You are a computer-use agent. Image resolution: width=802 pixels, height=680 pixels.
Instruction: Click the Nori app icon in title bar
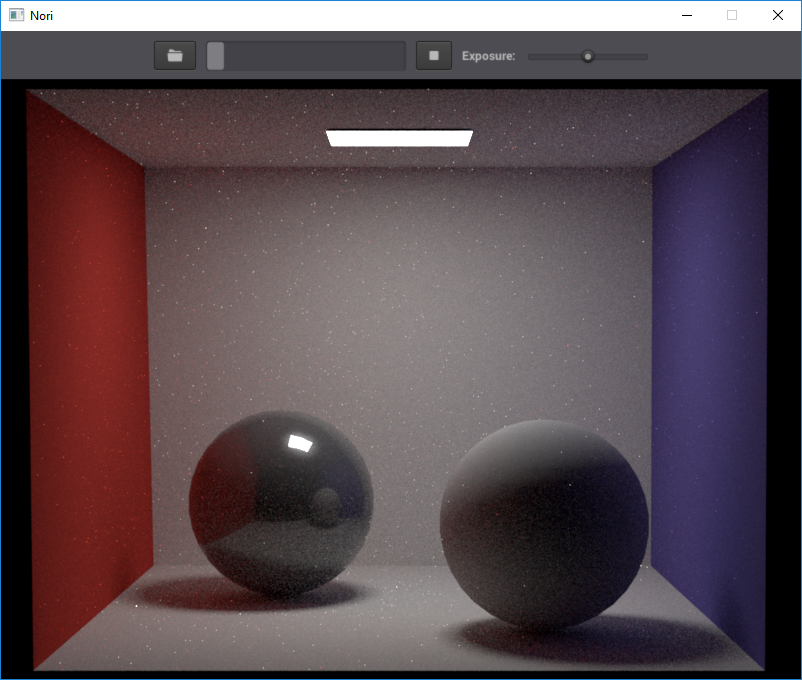[16, 15]
